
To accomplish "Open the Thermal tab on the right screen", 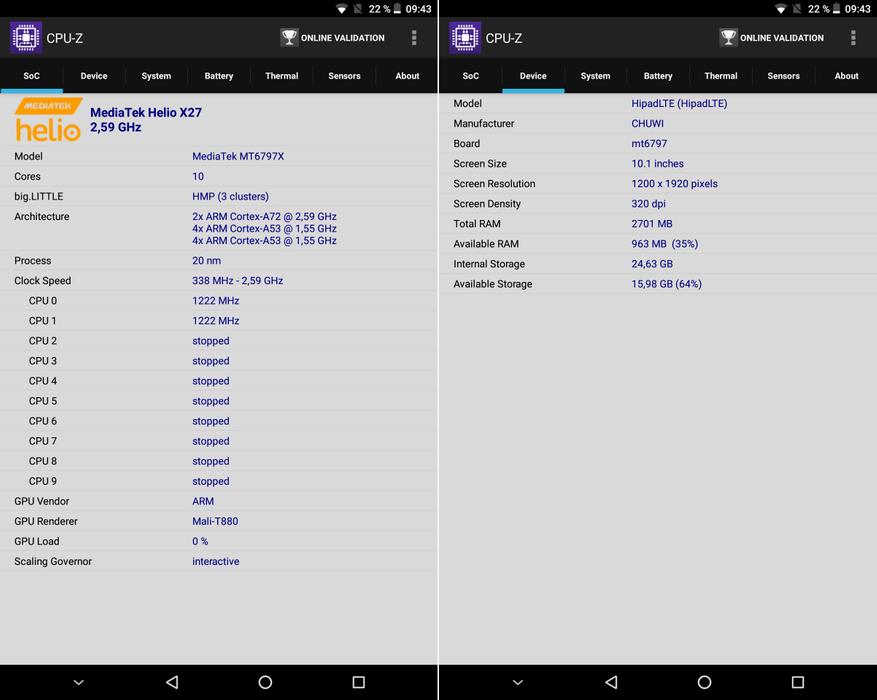I will tap(720, 76).
